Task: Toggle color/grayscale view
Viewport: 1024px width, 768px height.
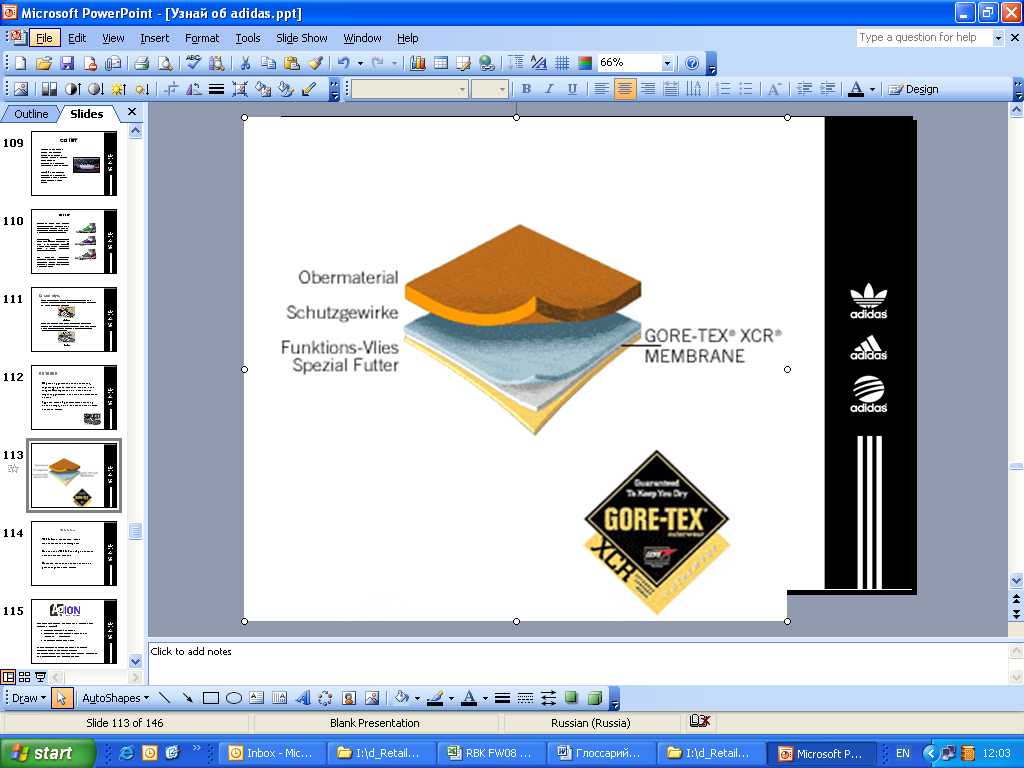Action: [x=585, y=63]
